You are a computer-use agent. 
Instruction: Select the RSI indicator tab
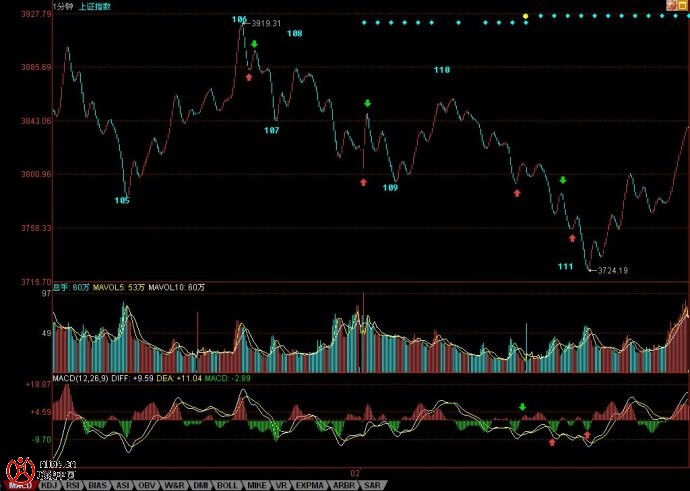click(73, 485)
